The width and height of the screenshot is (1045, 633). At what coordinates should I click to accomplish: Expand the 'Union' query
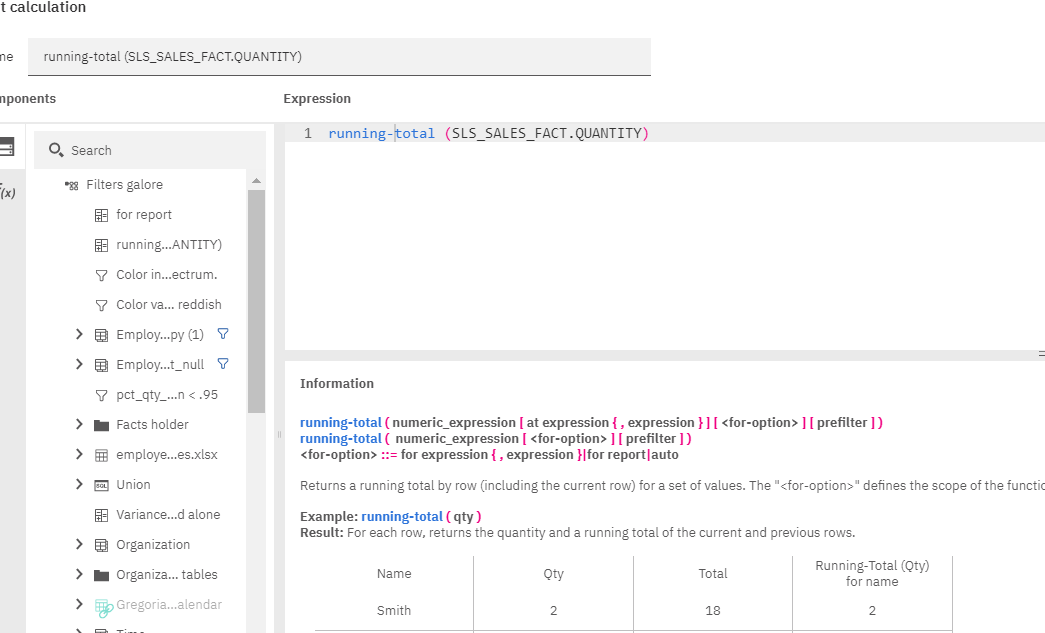79,484
